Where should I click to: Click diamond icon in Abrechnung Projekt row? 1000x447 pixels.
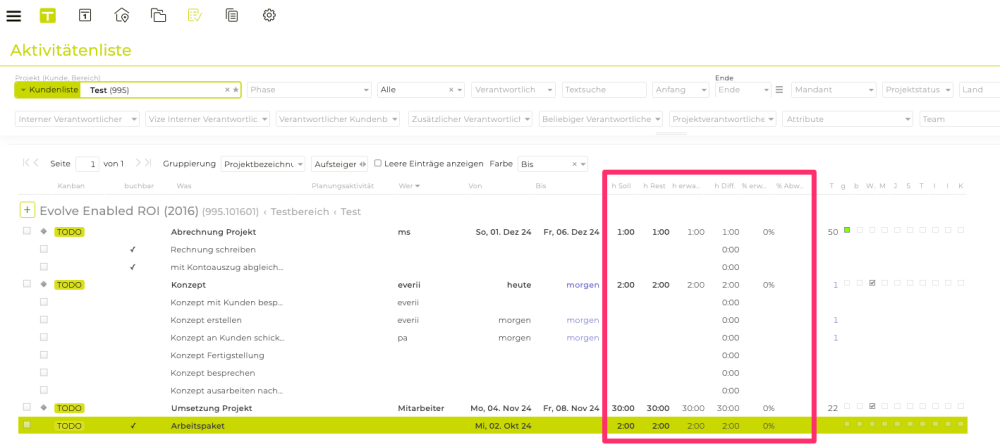coord(44,231)
